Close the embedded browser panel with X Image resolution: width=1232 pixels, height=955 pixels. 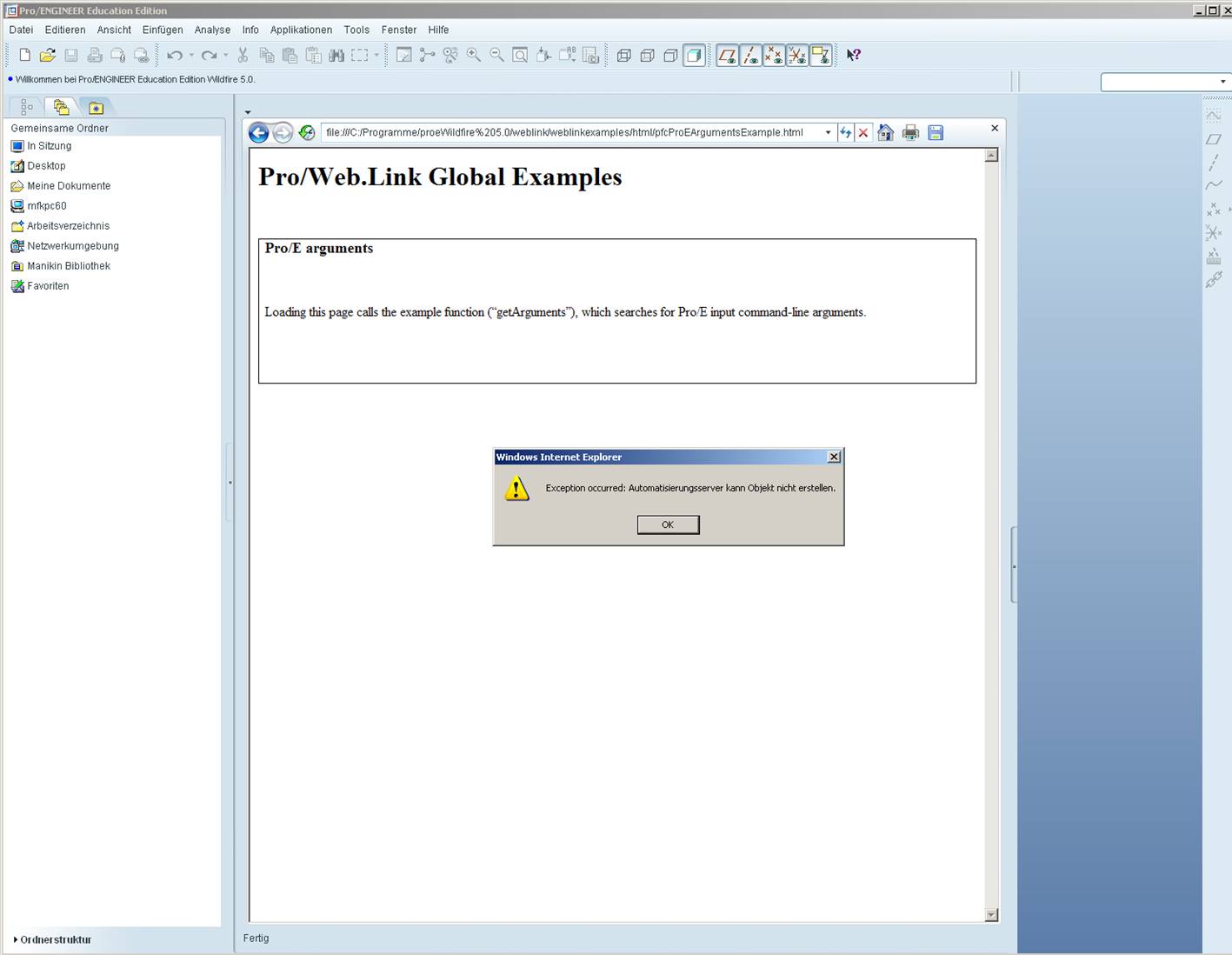tap(995, 128)
